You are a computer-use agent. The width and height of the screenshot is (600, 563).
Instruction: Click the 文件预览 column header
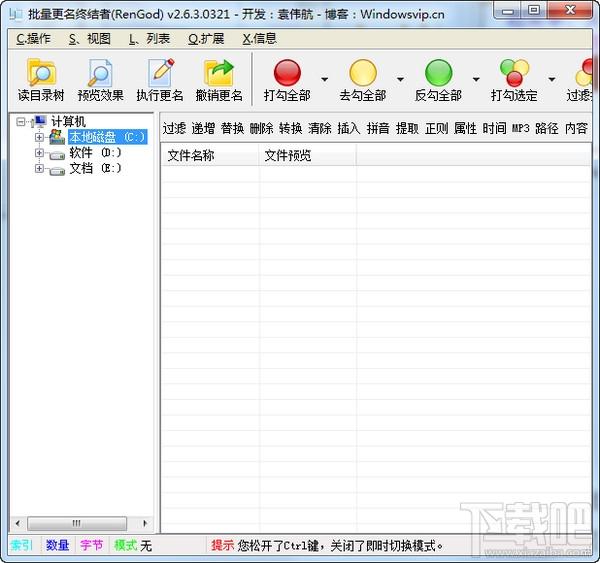[x=308, y=155]
